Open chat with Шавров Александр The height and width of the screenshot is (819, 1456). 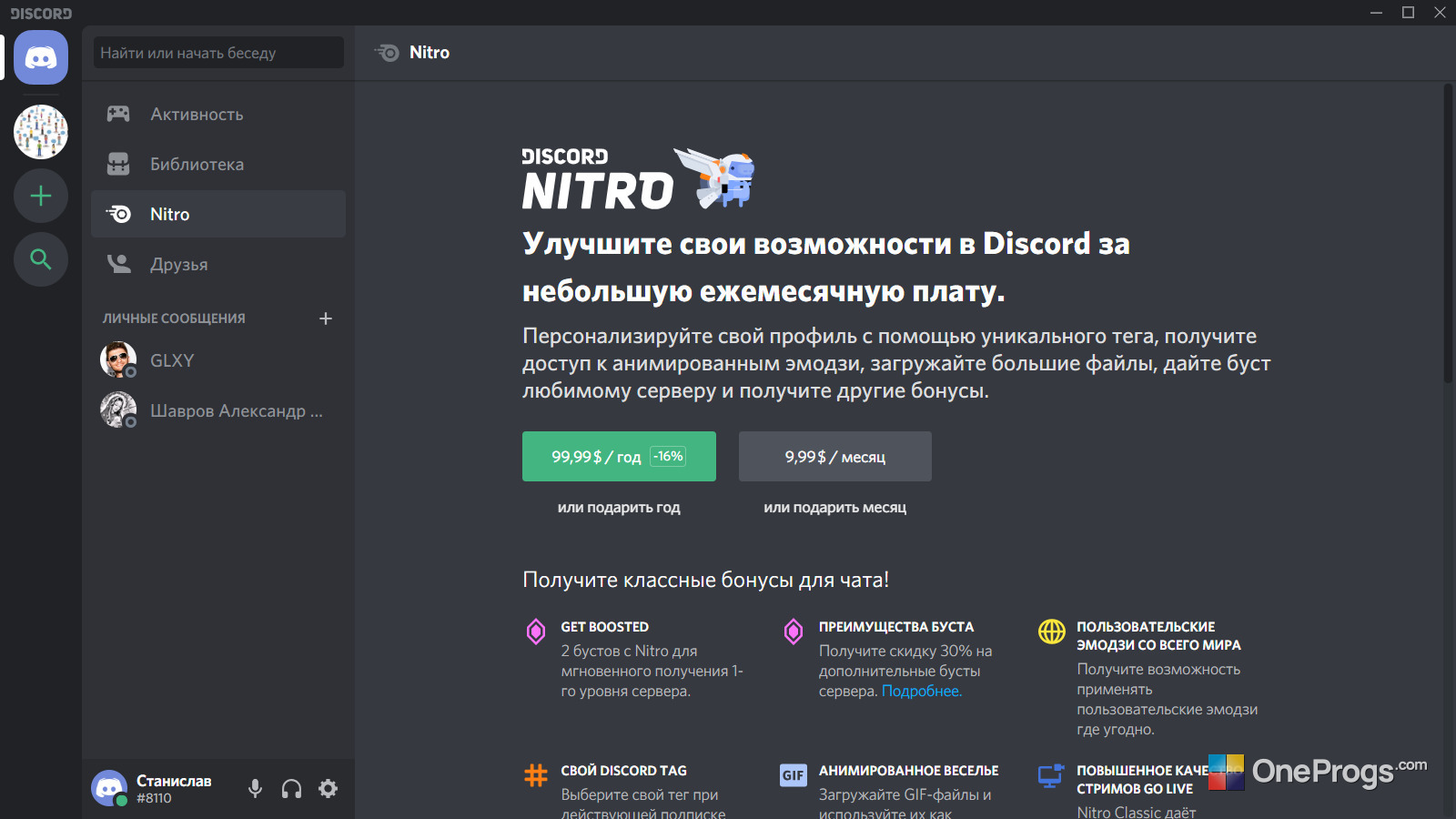point(218,410)
